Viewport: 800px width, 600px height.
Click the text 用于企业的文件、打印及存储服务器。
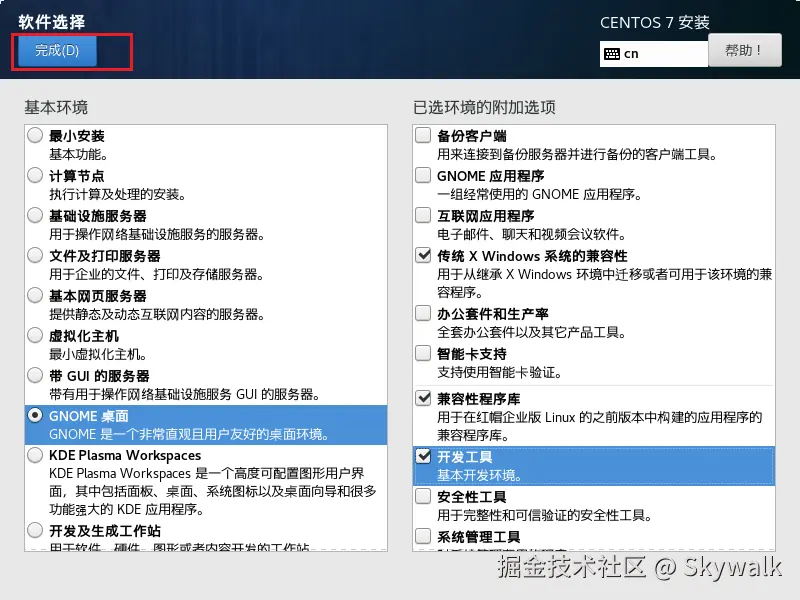(157, 274)
